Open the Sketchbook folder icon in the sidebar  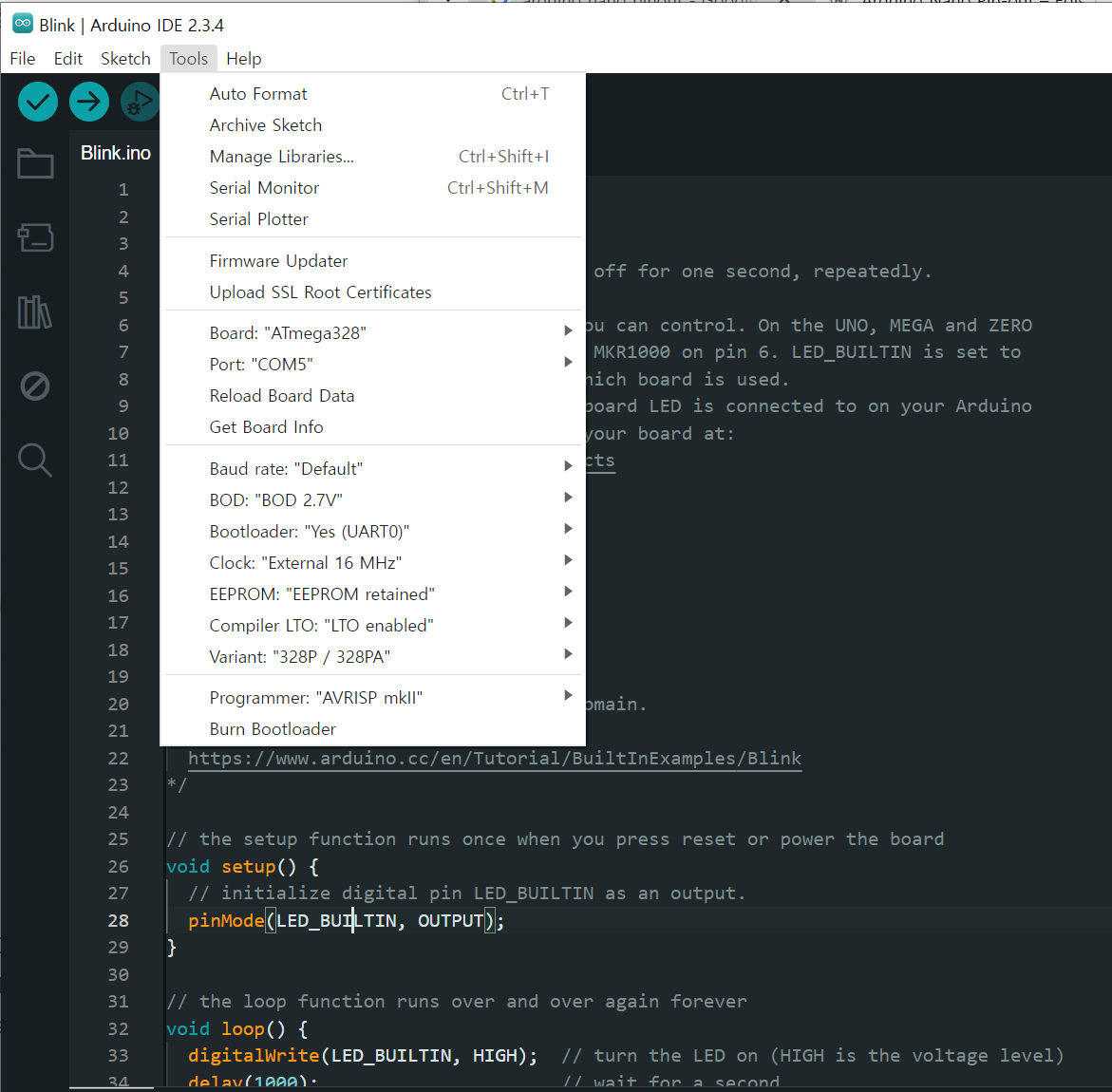(x=35, y=163)
